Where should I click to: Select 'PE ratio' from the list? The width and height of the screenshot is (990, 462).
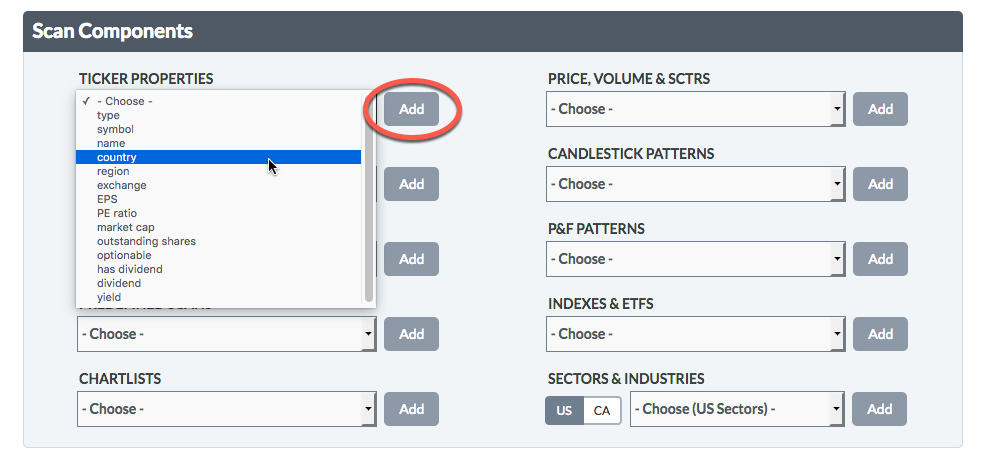(117, 213)
